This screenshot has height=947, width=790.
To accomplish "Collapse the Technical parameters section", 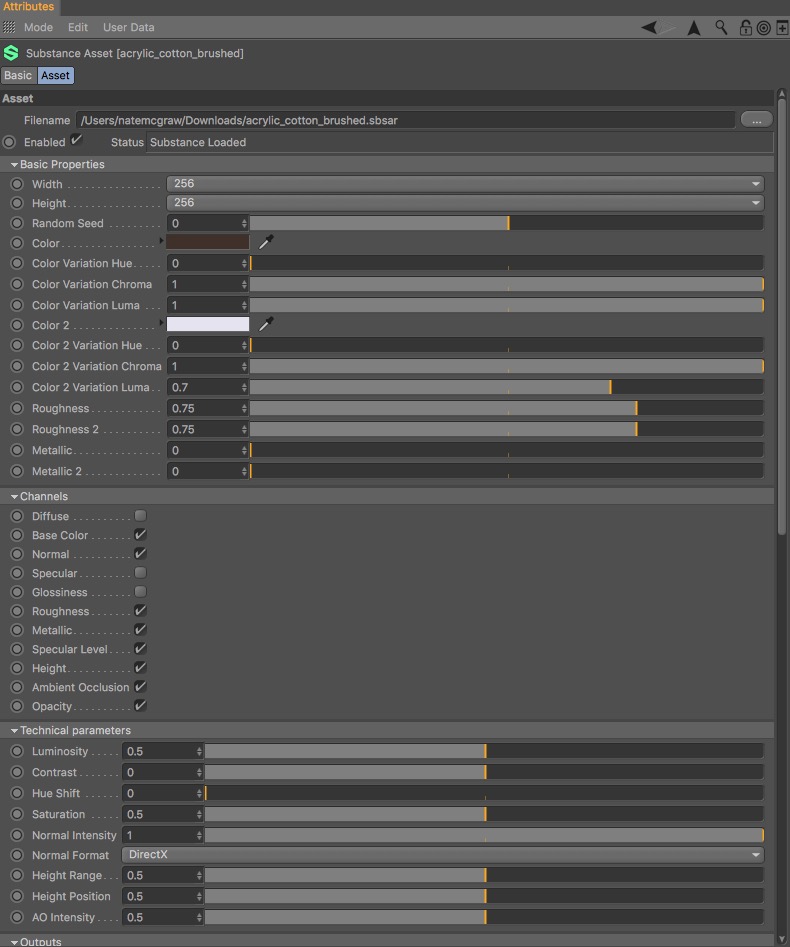I will pyautogui.click(x=14, y=731).
